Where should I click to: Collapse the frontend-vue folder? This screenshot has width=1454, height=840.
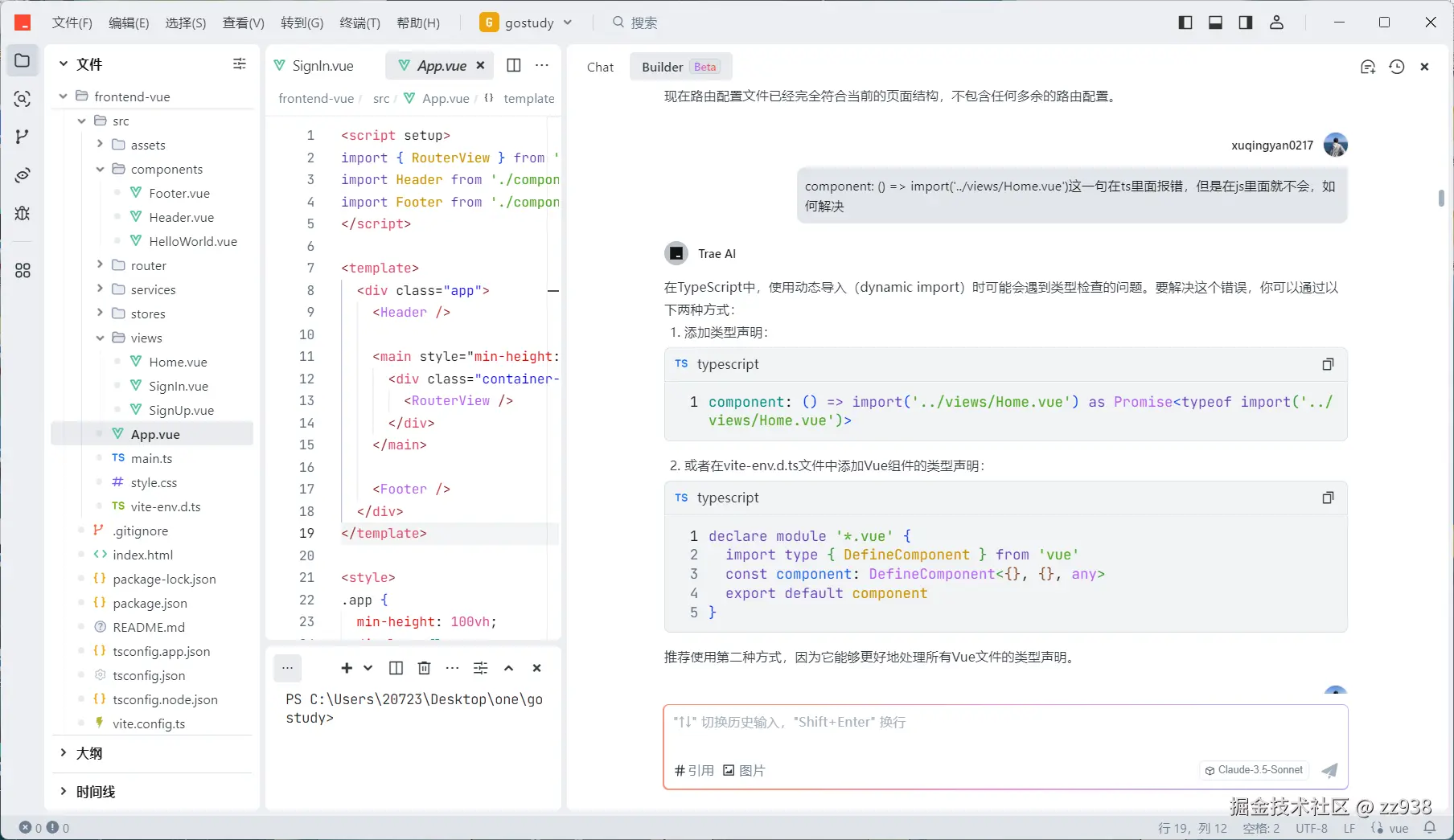pyautogui.click(x=64, y=96)
